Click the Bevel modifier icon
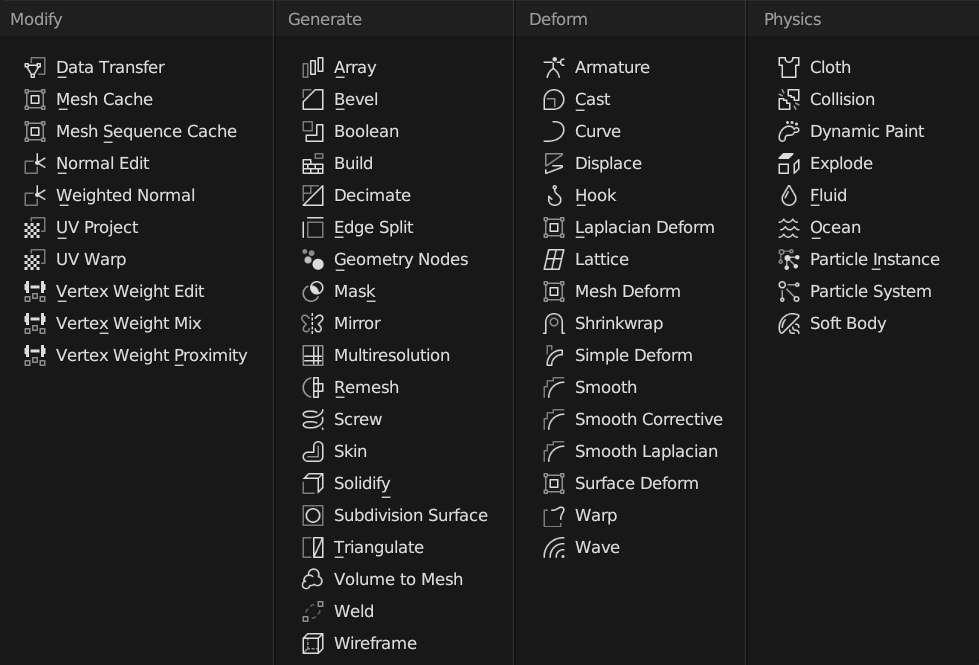This screenshot has width=979, height=665. 313,99
